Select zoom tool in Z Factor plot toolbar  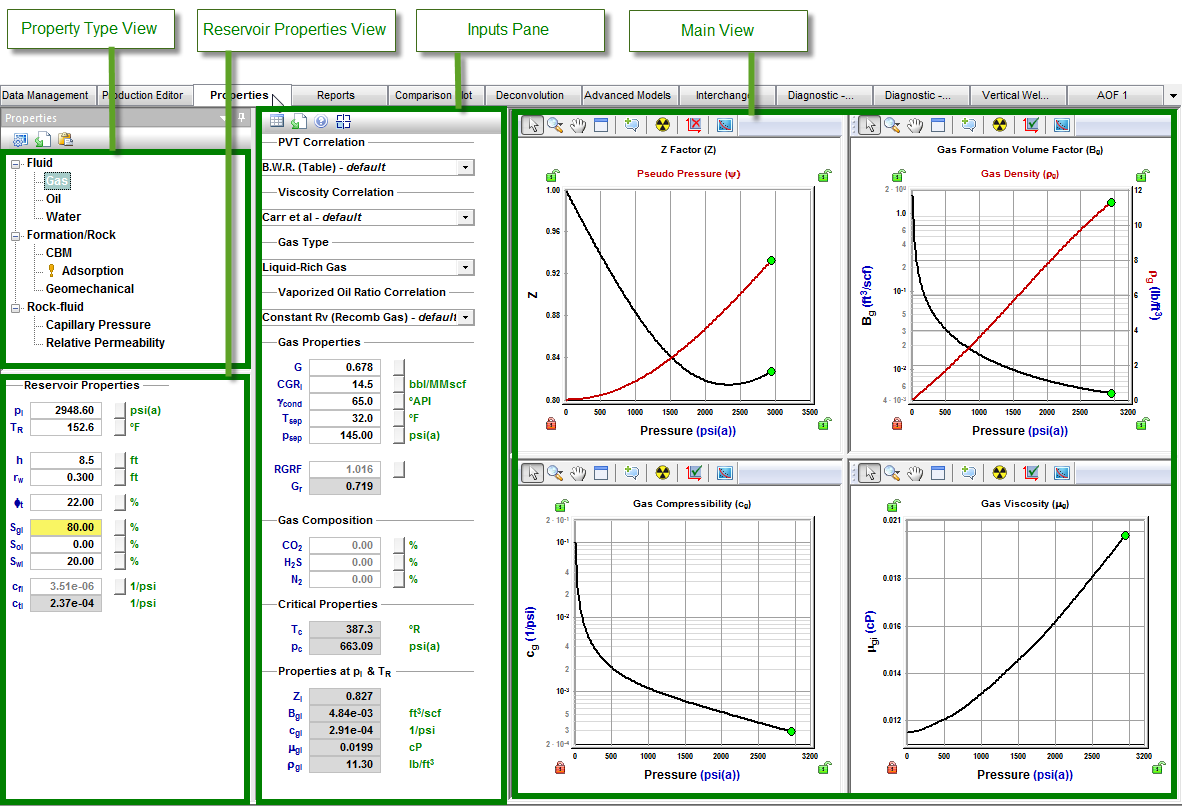click(555, 125)
